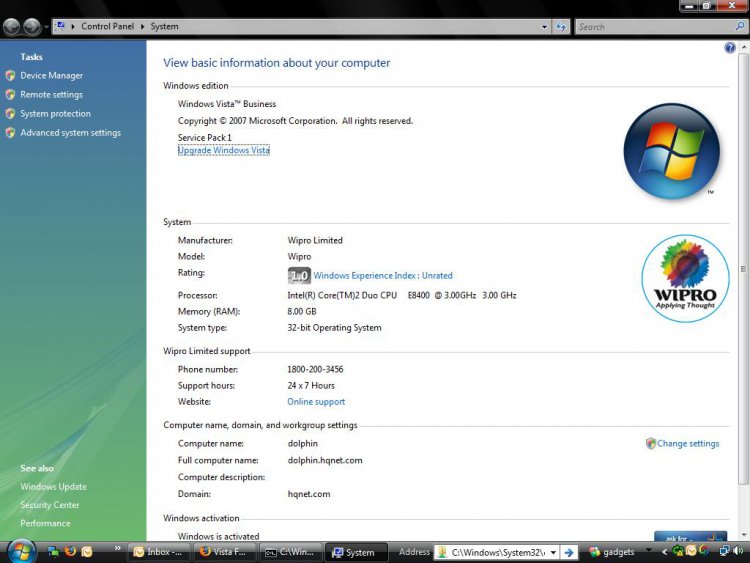Open the address bar history dropdown
750x563 pixels.
pyautogui.click(x=544, y=27)
